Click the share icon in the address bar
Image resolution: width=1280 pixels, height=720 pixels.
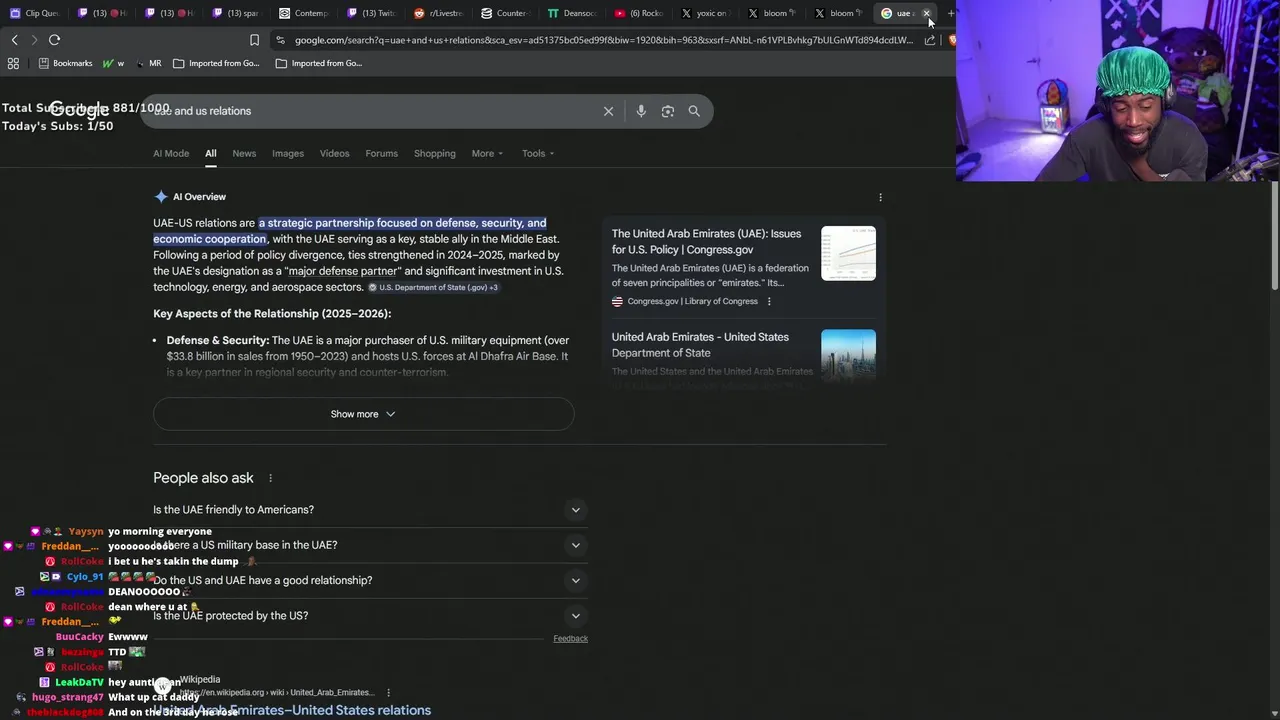[930, 40]
